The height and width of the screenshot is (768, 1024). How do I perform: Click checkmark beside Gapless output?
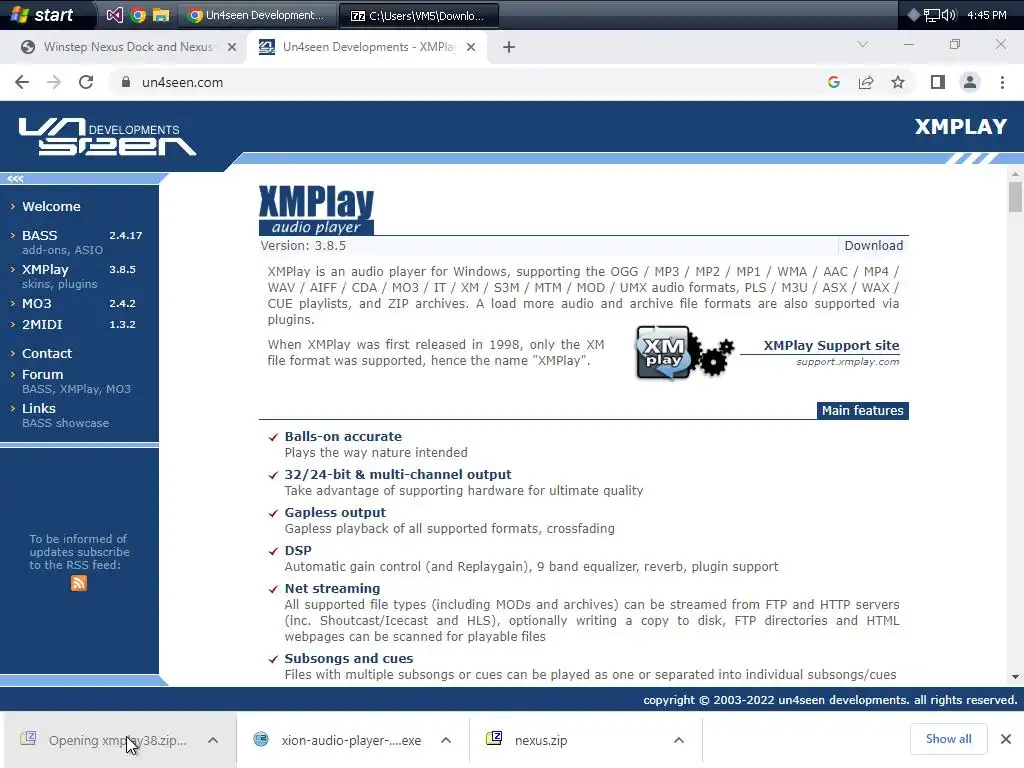(274, 513)
